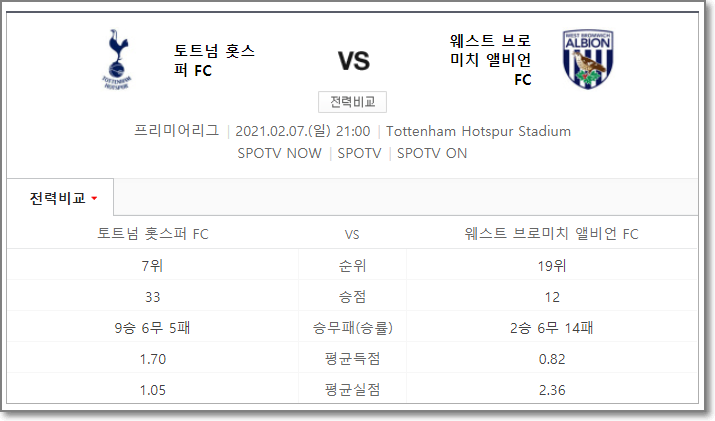Click the 전력비교 button under VS
This screenshot has width=715, height=421.
[x=352, y=102]
